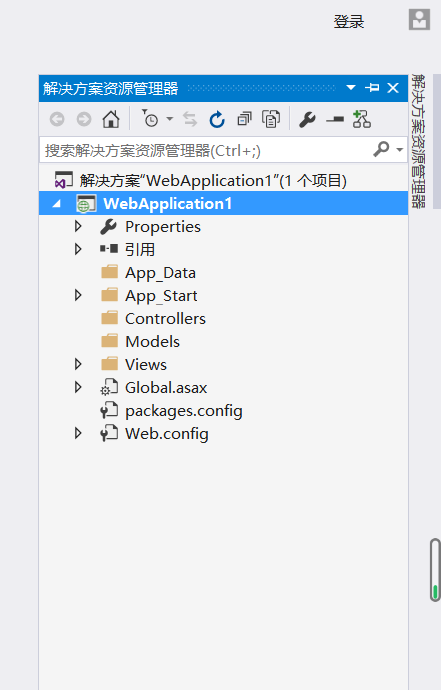
Task: Toggle the auto-hide pin icon in the title bar
Action: (x=372, y=88)
